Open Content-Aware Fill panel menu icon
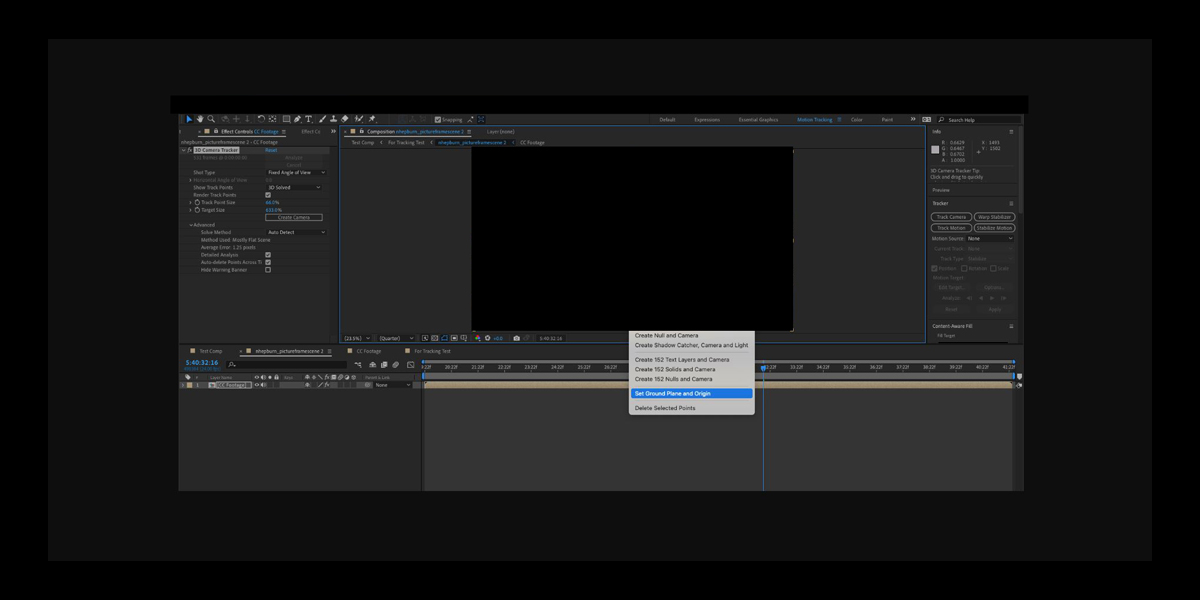Screen dimensions: 1200x600 (1011, 326)
